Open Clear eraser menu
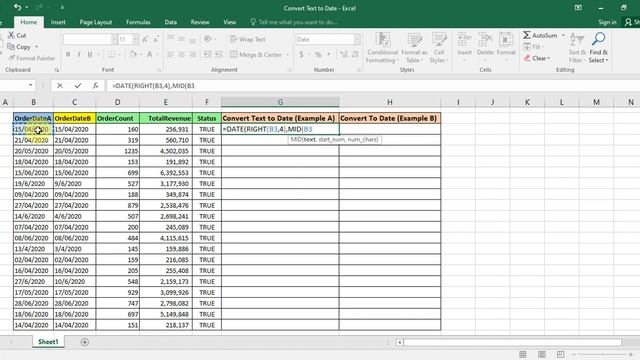640x360 pixels. (x=537, y=58)
